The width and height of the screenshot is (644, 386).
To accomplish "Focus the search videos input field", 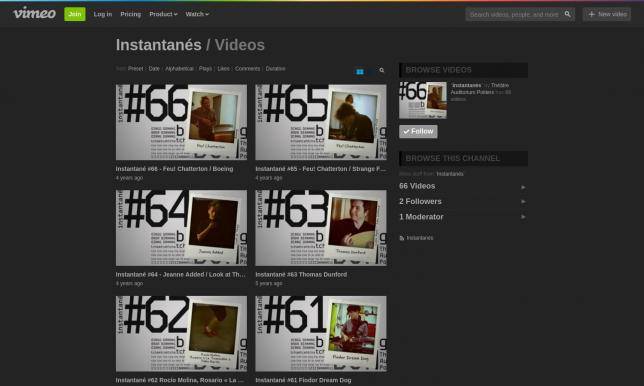I will pos(514,14).
